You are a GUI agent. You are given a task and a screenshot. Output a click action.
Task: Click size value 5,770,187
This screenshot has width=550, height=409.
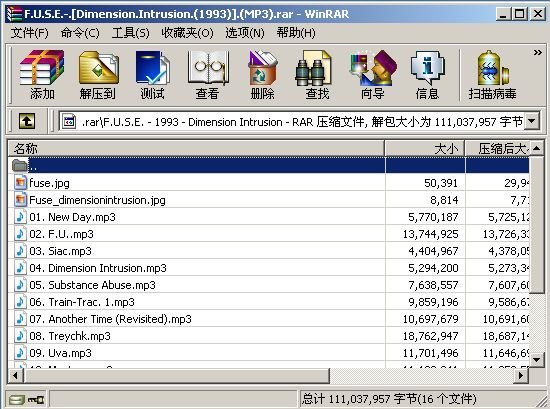coord(433,217)
